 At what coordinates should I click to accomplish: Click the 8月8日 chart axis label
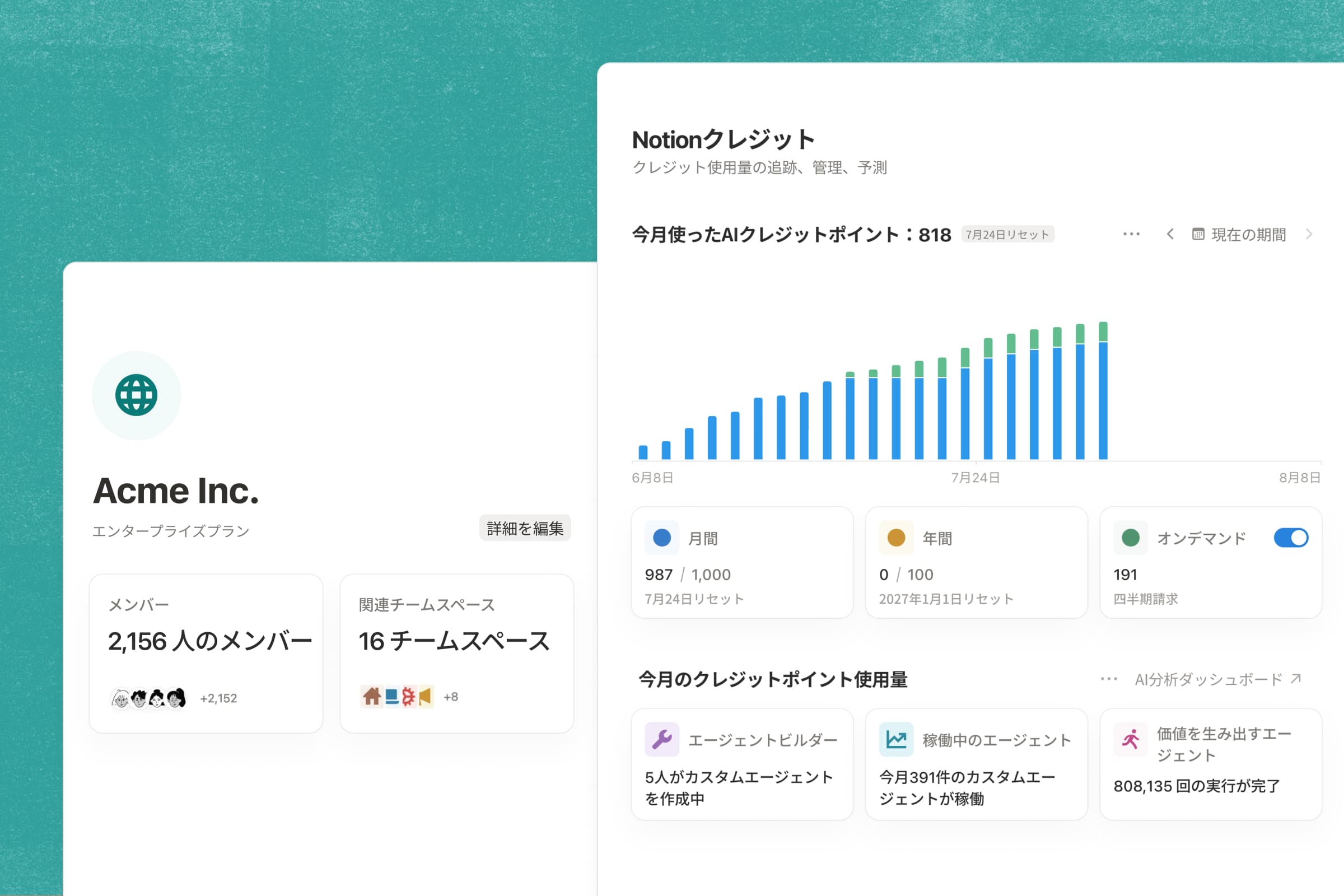point(1299,477)
